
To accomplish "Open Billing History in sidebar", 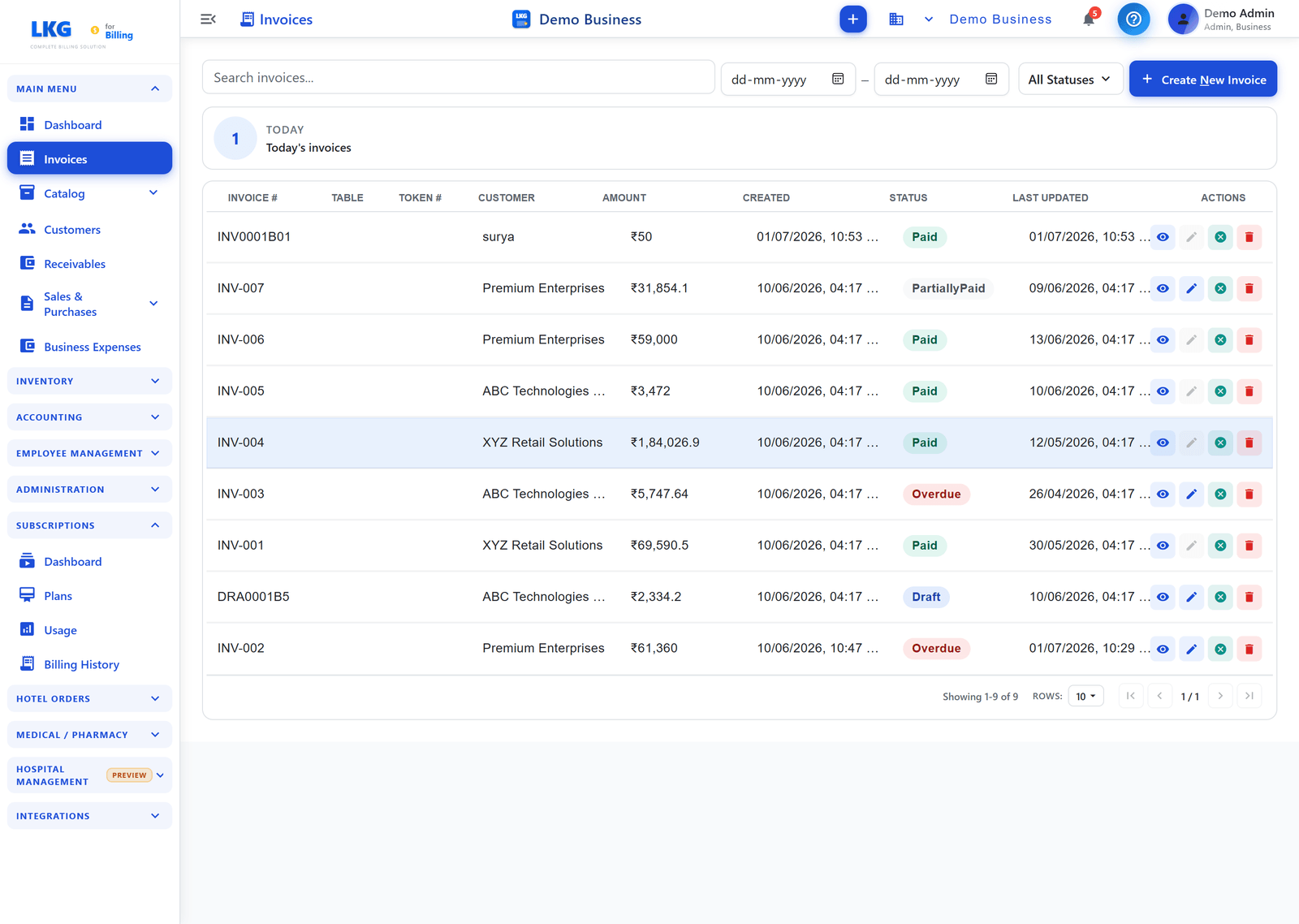I will pyautogui.click(x=89, y=664).
